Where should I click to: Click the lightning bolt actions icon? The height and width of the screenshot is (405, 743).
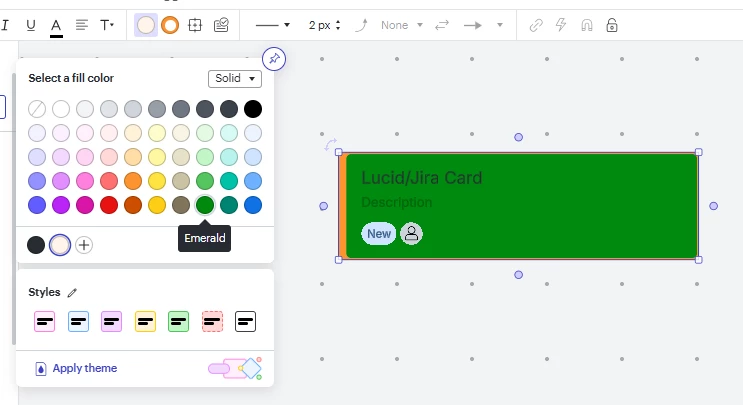561,25
